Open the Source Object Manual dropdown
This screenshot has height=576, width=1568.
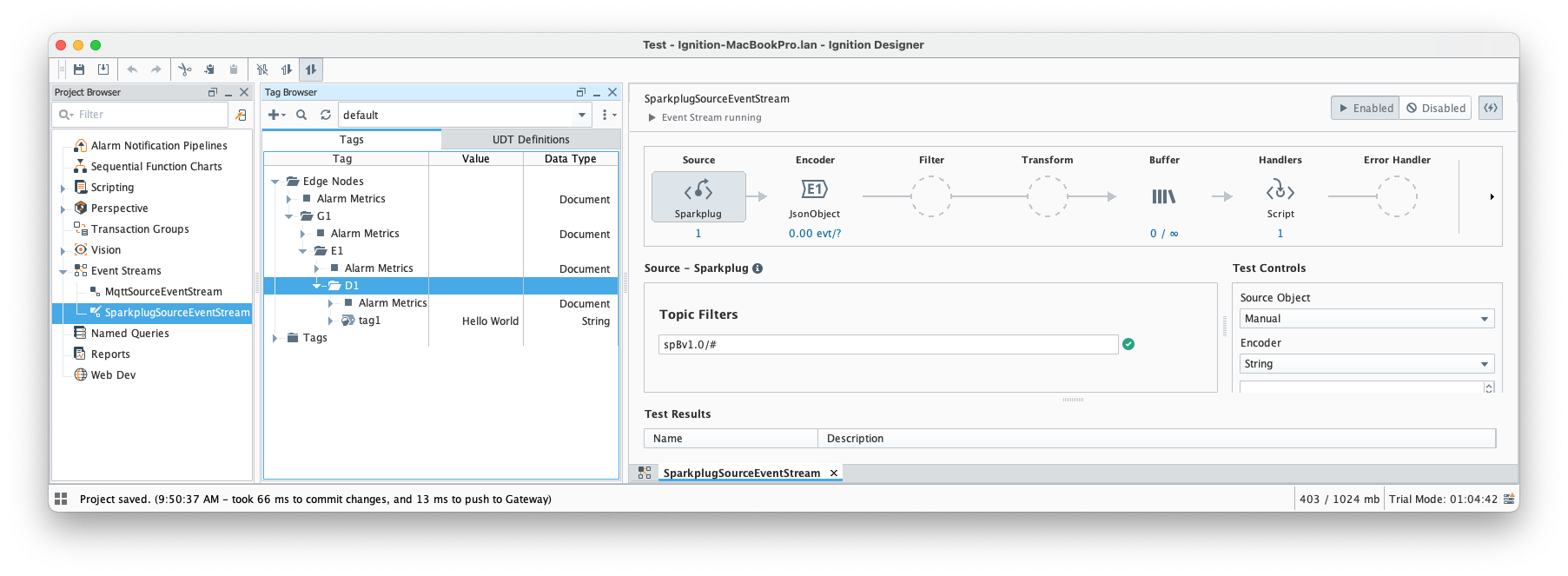click(1367, 319)
